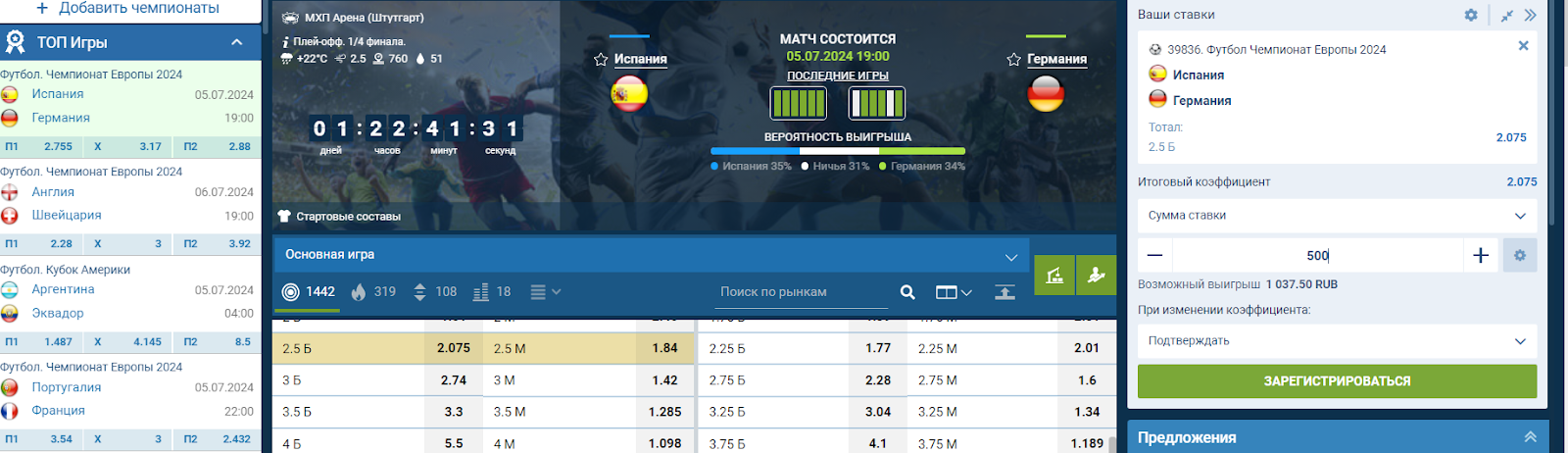Screen dimensions: 1568x453
Task: Open Португалия – Франция match
Action: pos(130,399)
